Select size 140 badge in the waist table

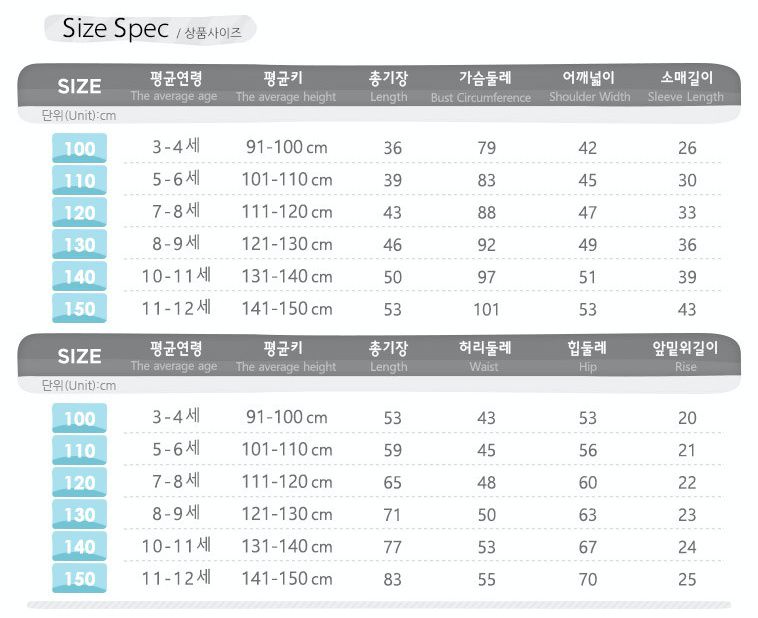point(79,547)
